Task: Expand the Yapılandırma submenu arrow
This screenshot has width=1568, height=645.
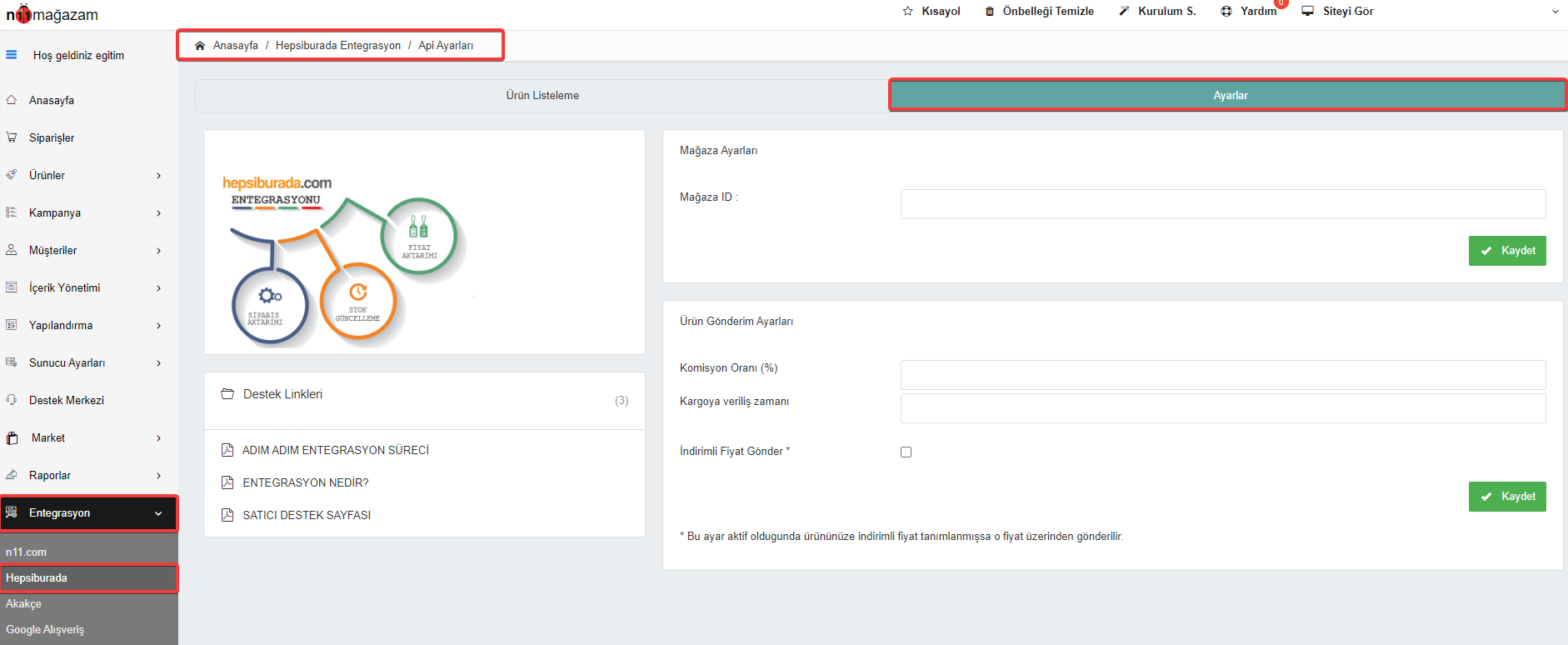Action: click(x=158, y=326)
